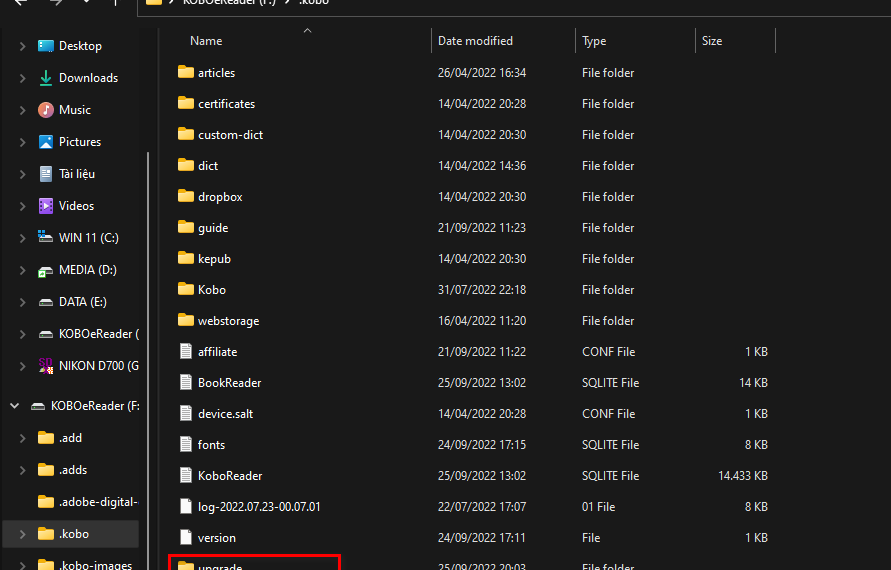
Task: Expand the Desktop tree node
Action: click(x=22, y=46)
